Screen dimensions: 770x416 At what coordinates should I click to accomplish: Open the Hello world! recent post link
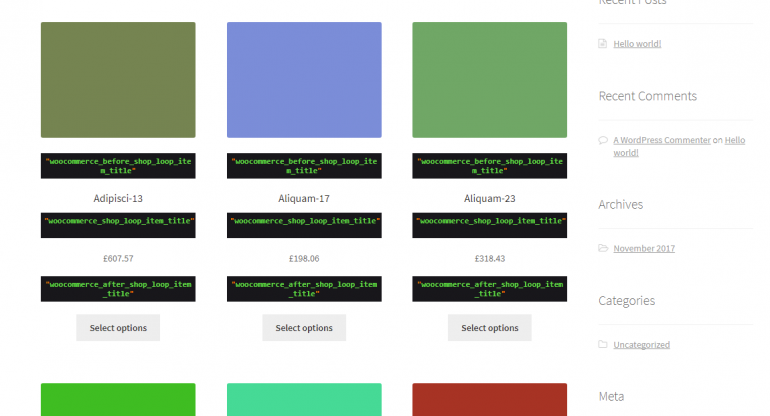(637, 44)
